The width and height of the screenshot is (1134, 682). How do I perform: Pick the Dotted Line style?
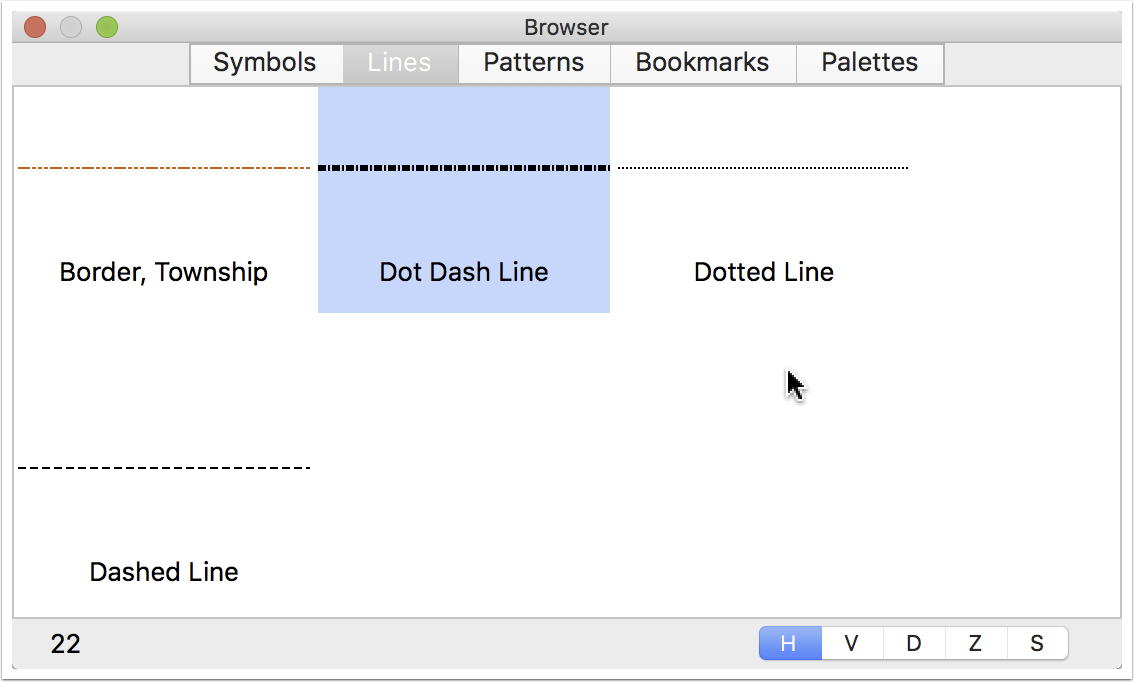[764, 200]
